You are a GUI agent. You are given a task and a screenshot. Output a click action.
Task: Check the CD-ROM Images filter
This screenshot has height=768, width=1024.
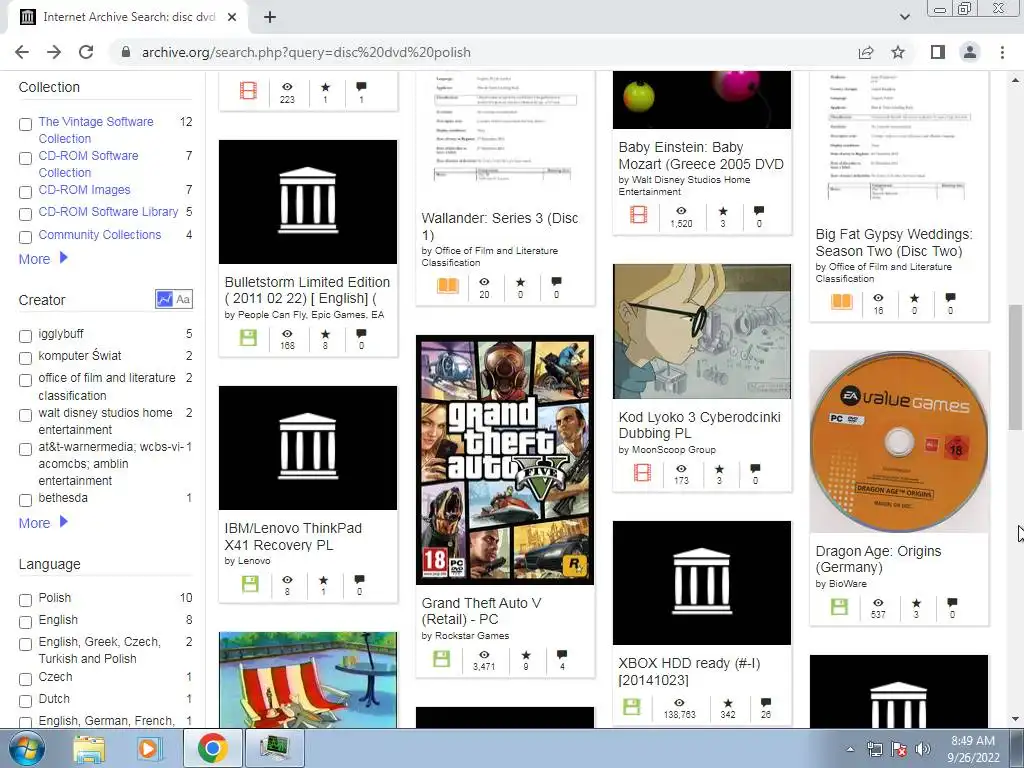(25, 192)
